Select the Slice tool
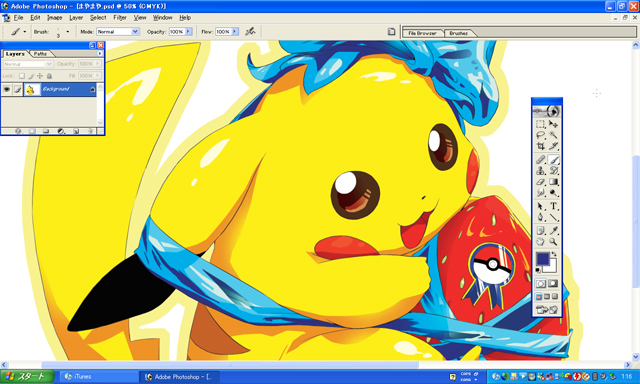This screenshot has height=384, width=640. [x=553, y=146]
